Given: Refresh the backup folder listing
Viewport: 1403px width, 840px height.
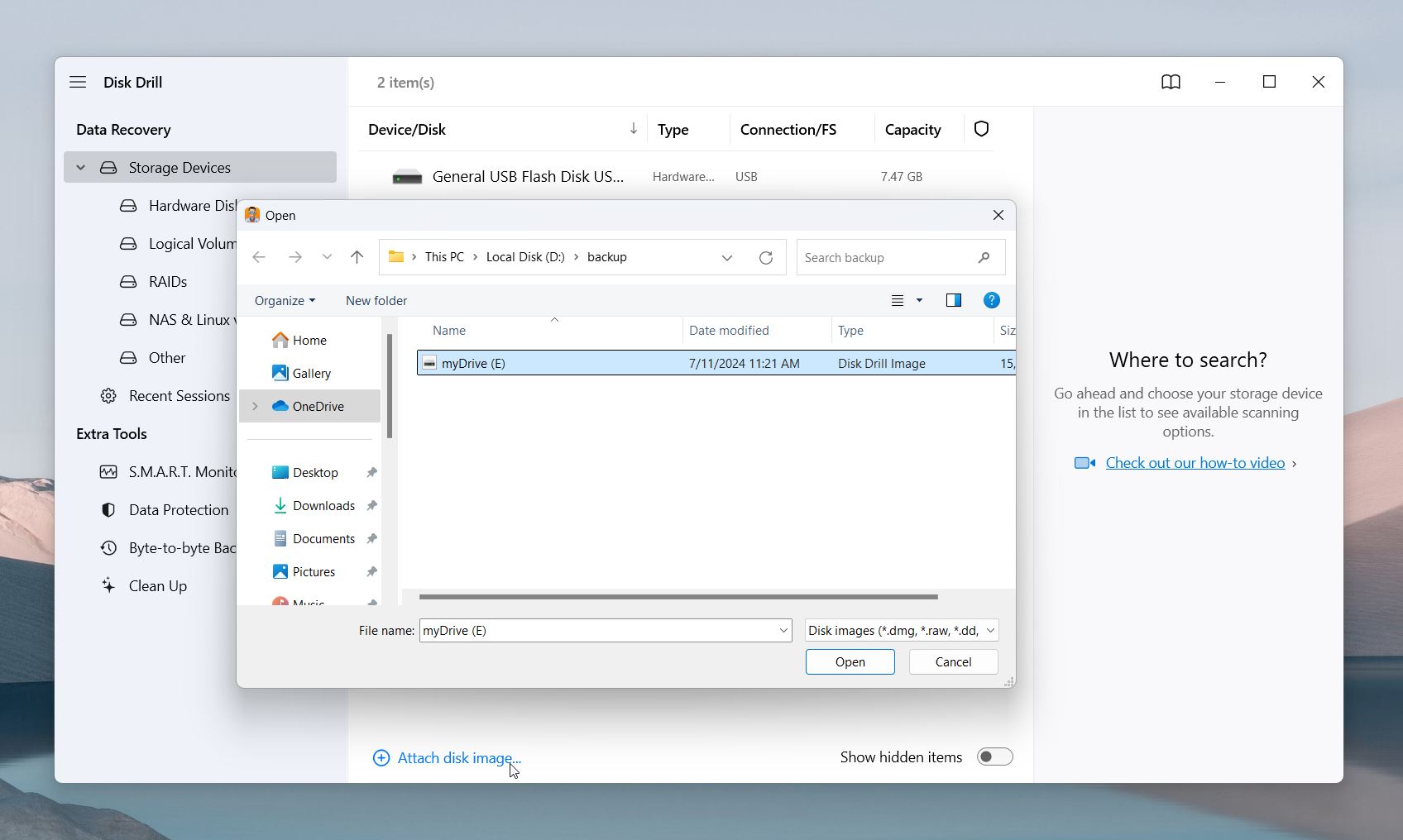Looking at the screenshot, I should [766, 257].
